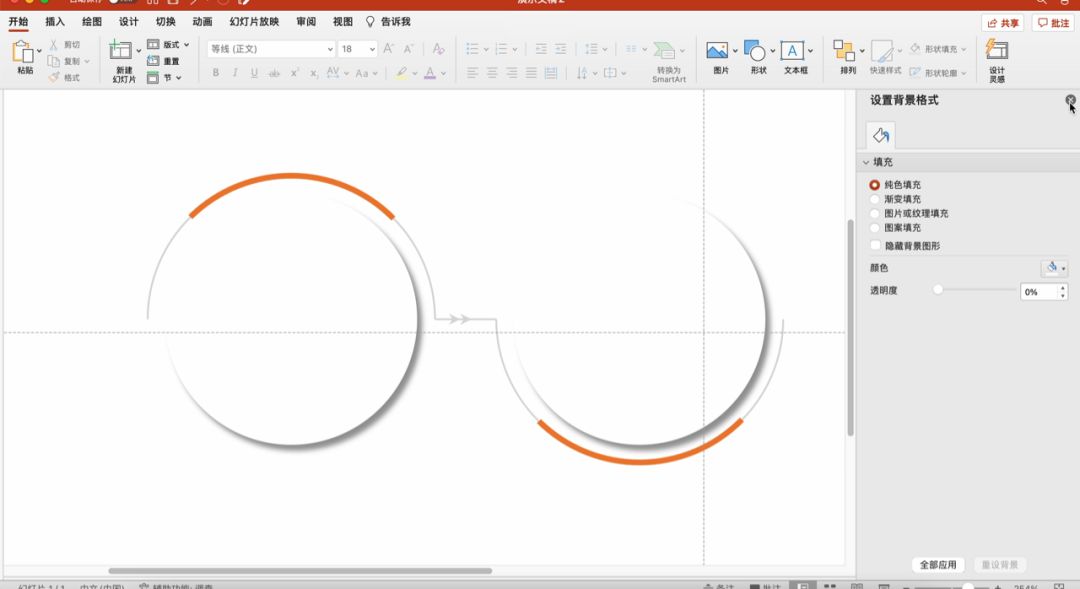
Task: Toggle AutoSave switch in title bar
Action: [121, 1]
